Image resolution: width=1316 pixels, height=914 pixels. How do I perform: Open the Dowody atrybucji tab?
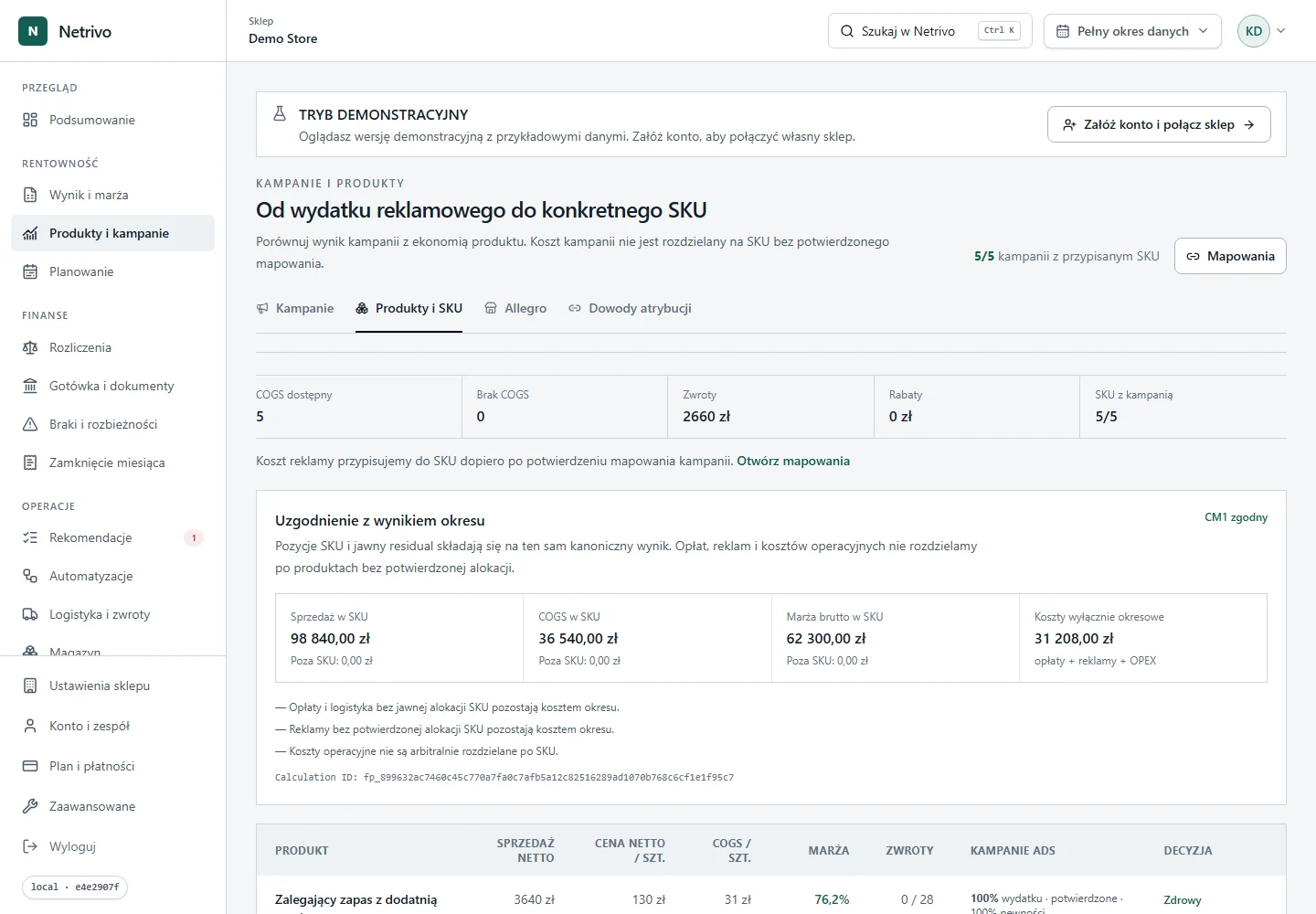tap(630, 309)
